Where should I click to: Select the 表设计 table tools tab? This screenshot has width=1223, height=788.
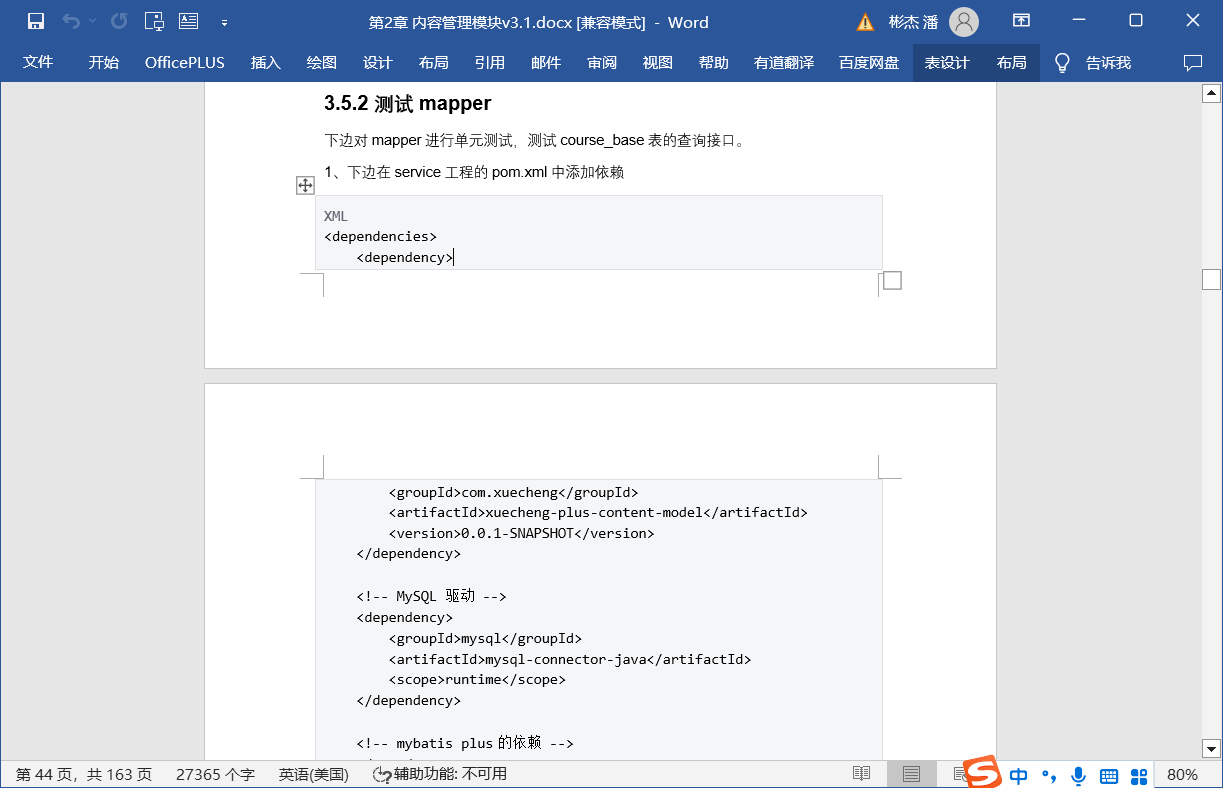pyautogui.click(x=947, y=62)
